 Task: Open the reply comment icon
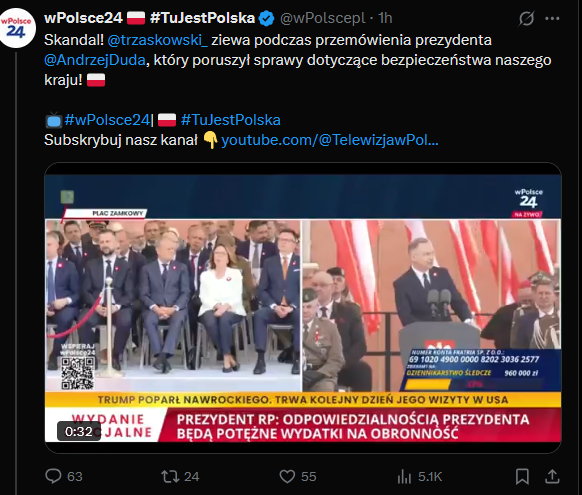(53, 476)
